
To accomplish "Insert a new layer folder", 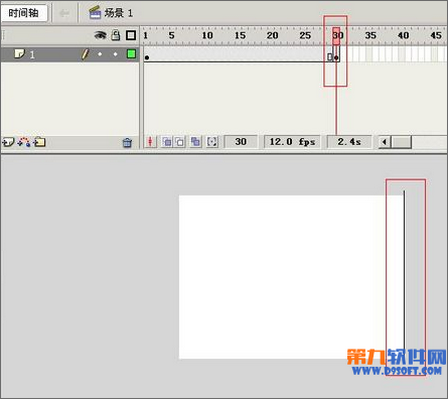I will point(39,142).
